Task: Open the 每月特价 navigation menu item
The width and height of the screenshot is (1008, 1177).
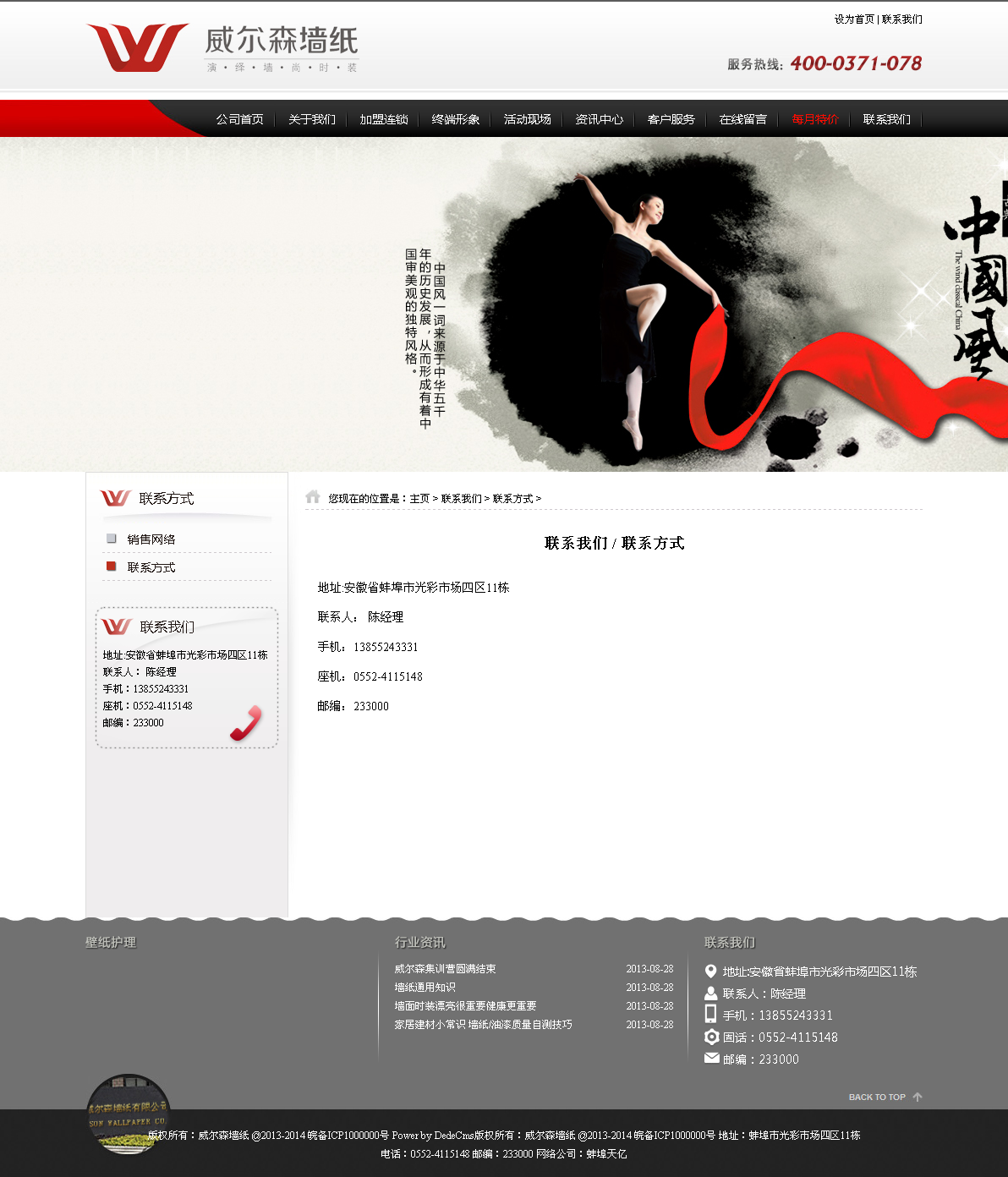Action: point(814,119)
